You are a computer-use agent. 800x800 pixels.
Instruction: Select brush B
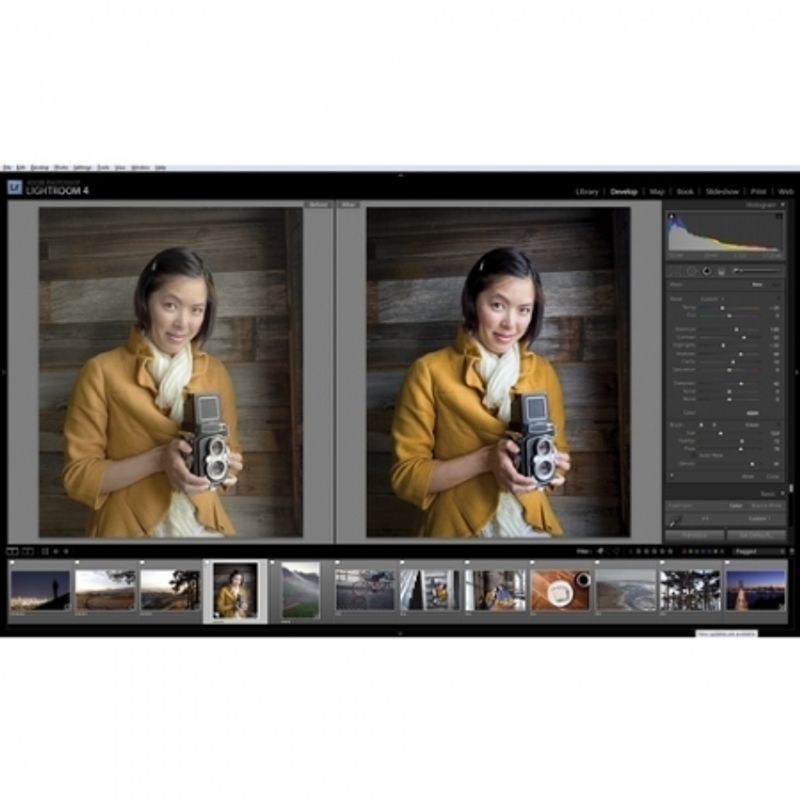714,424
